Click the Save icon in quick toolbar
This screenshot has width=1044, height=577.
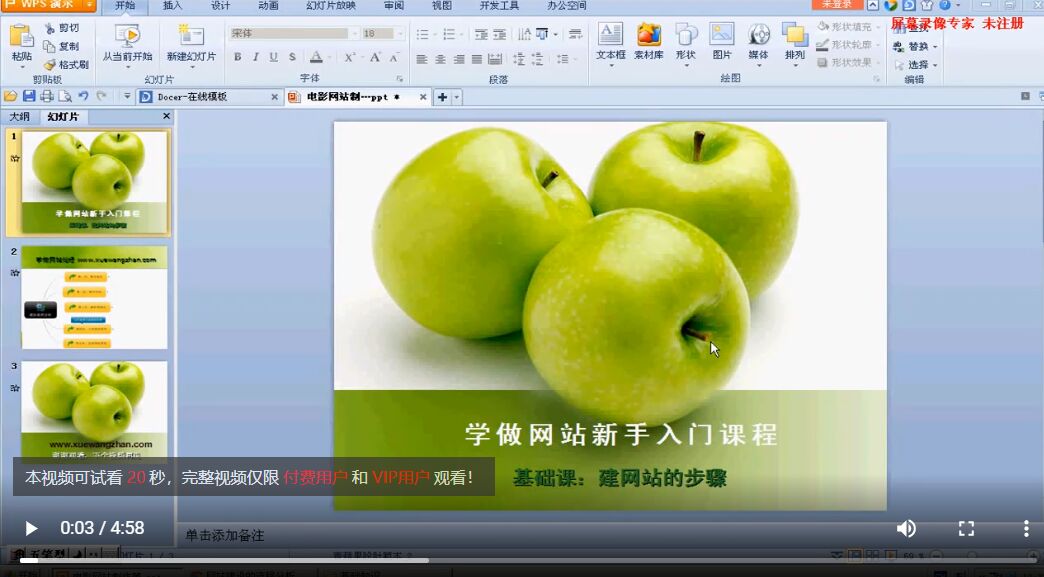coord(29,96)
